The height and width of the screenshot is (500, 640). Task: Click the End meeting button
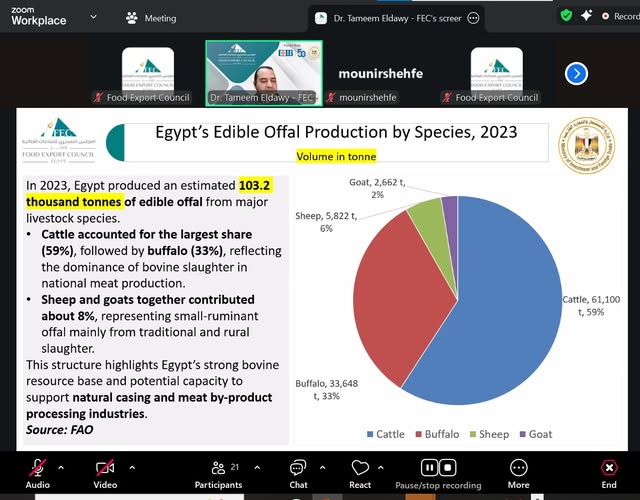tap(609, 468)
